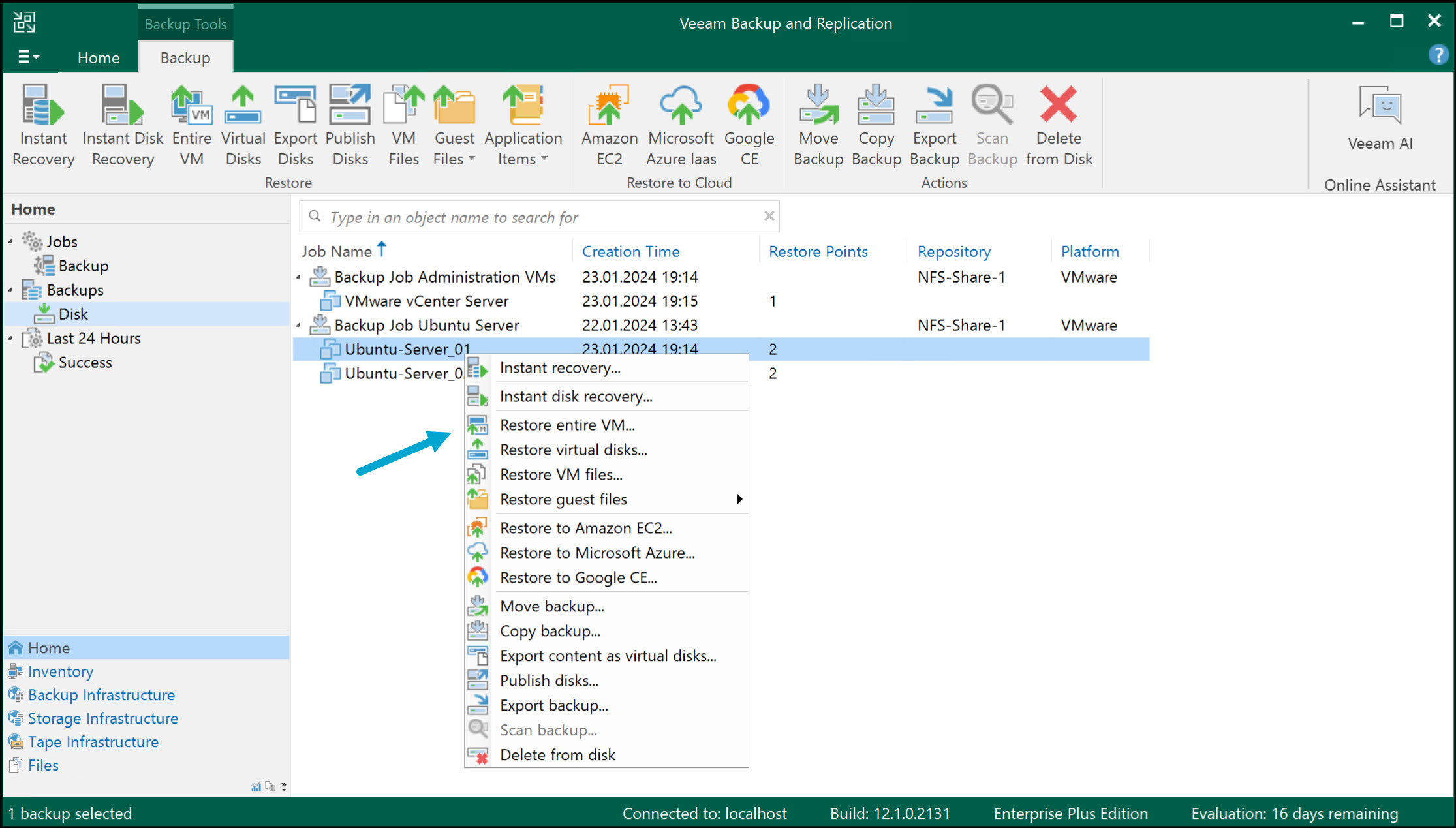Open the Entire VM restore tool
This screenshot has width=1456, height=828.
(191, 124)
